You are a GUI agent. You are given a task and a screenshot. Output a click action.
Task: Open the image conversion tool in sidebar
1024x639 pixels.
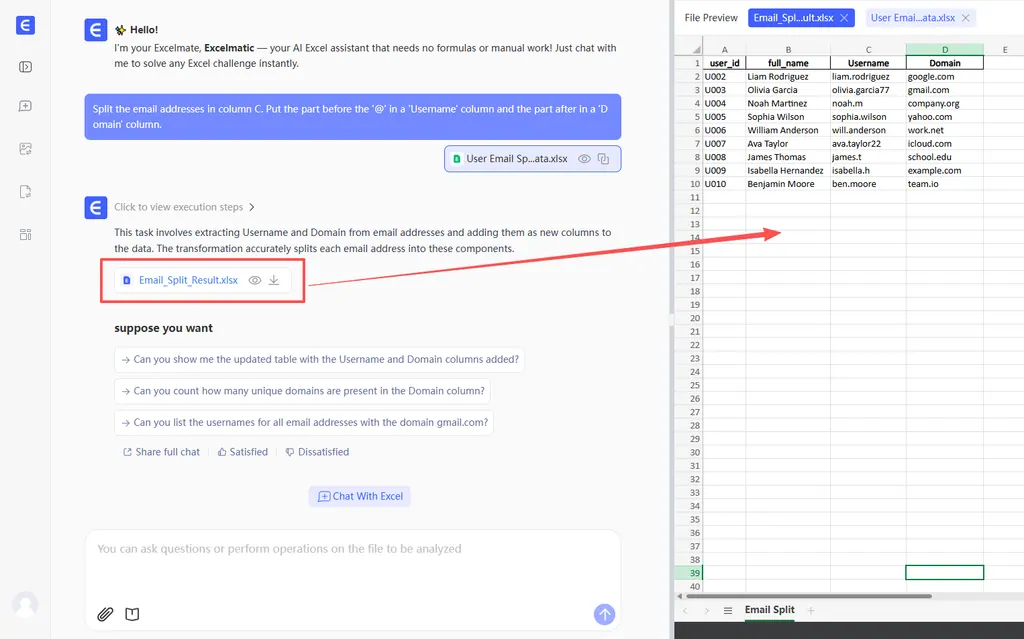pos(26,149)
